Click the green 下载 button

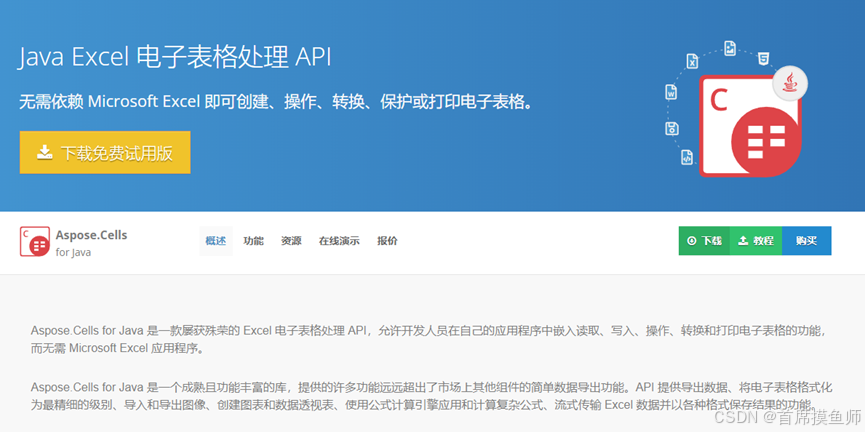point(704,241)
